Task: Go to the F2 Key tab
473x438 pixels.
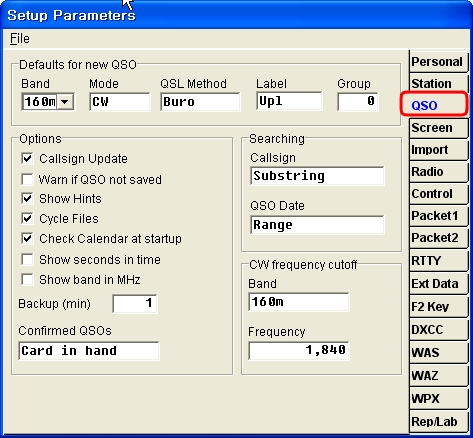Action: coord(438,307)
